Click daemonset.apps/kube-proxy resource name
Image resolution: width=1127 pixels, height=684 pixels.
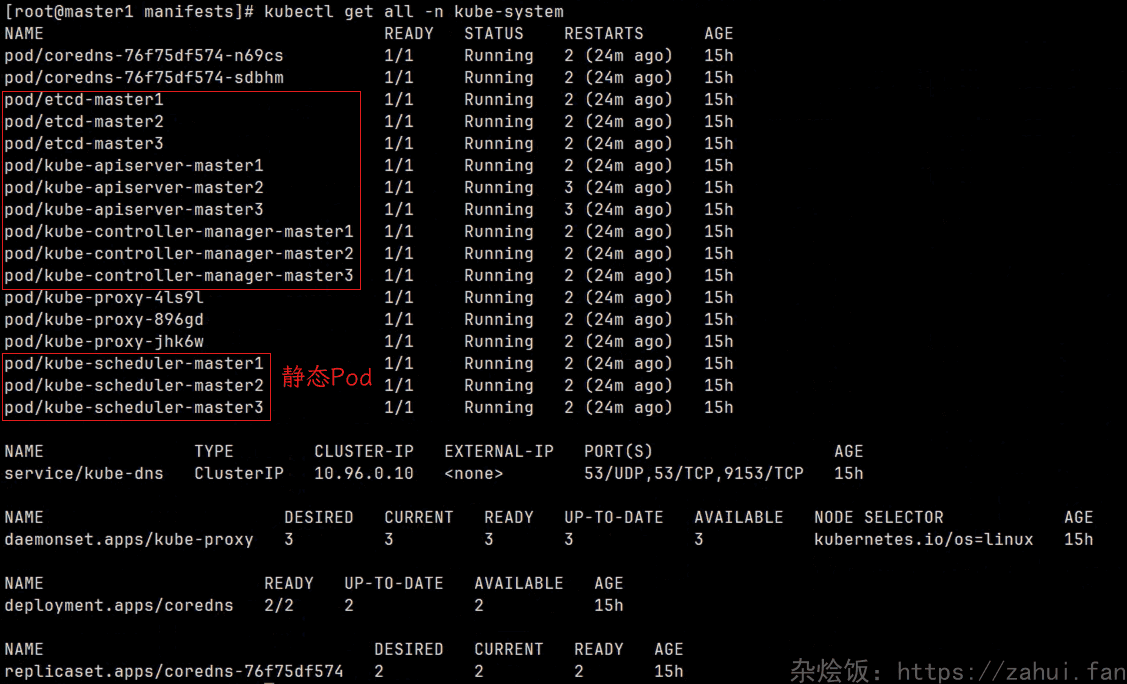(129, 540)
